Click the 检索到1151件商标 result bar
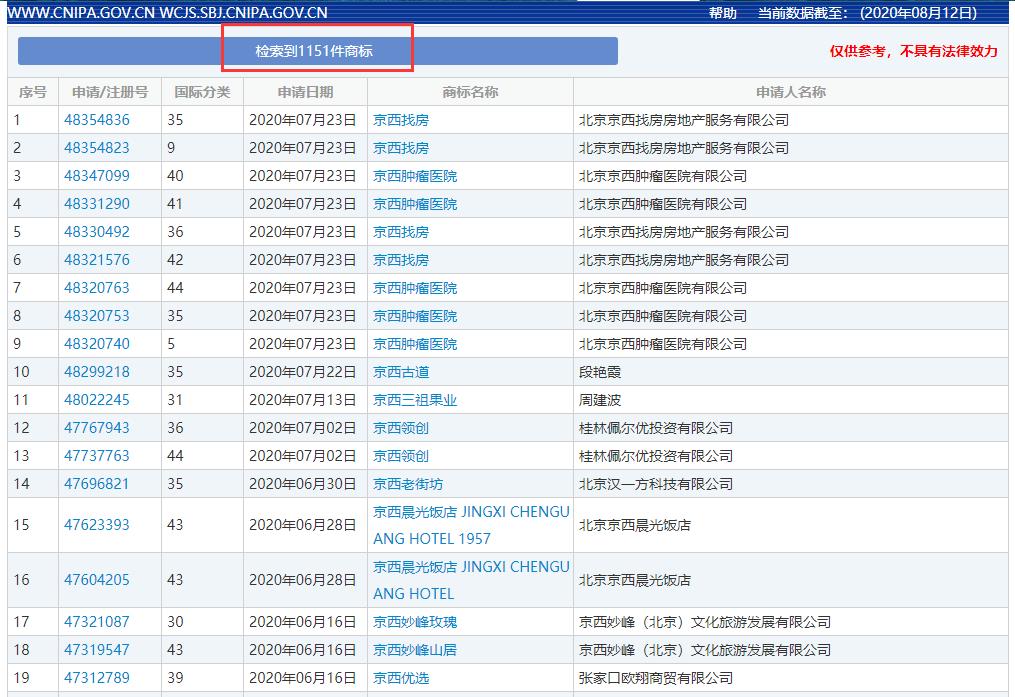The height and width of the screenshot is (697, 1015). coord(318,50)
